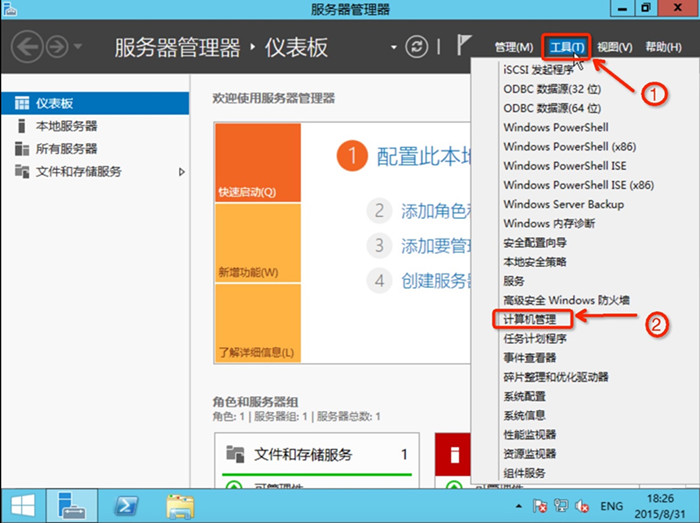Open Windows PowerShell ISE entry

pos(565,166)
